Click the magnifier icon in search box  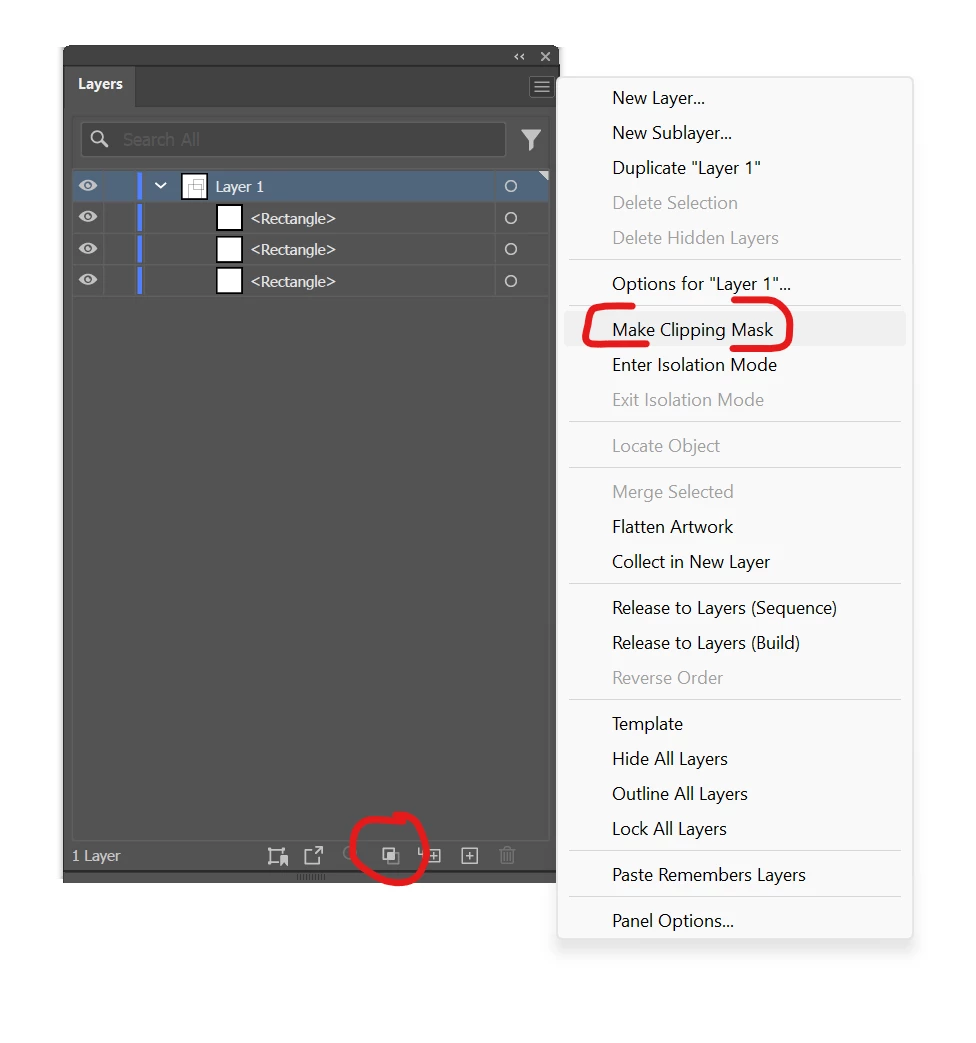100,138
